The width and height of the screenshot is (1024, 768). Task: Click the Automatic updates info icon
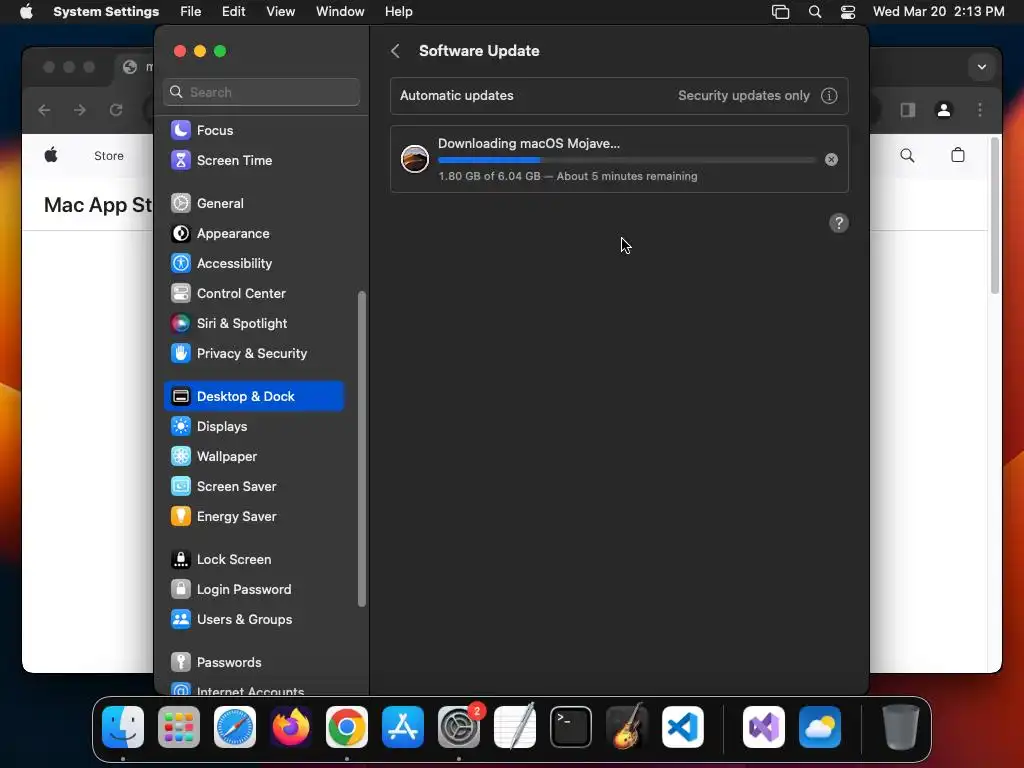point(829,96)
